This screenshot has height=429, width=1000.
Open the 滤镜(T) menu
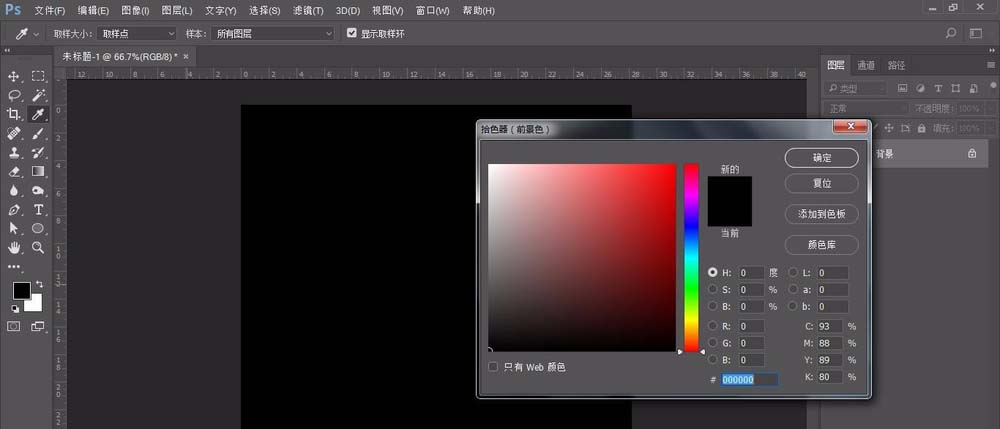pos(307,10)
